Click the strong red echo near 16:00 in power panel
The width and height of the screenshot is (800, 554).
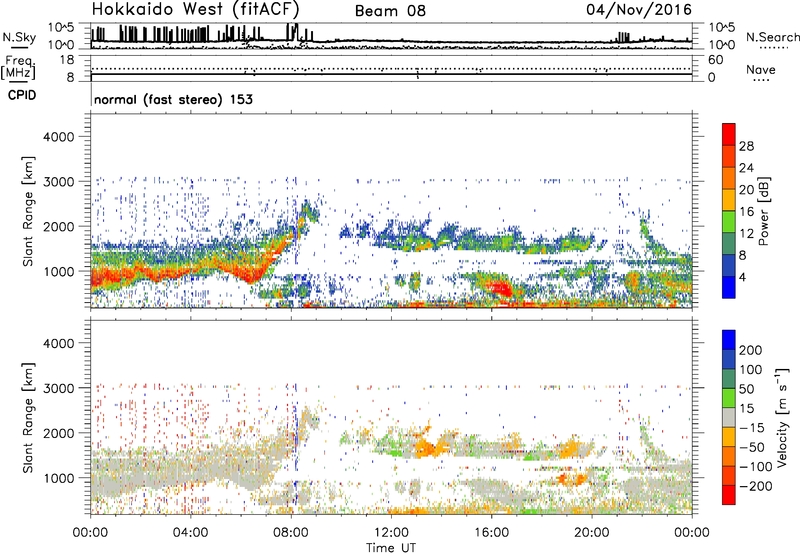click(x=500, y=289)
